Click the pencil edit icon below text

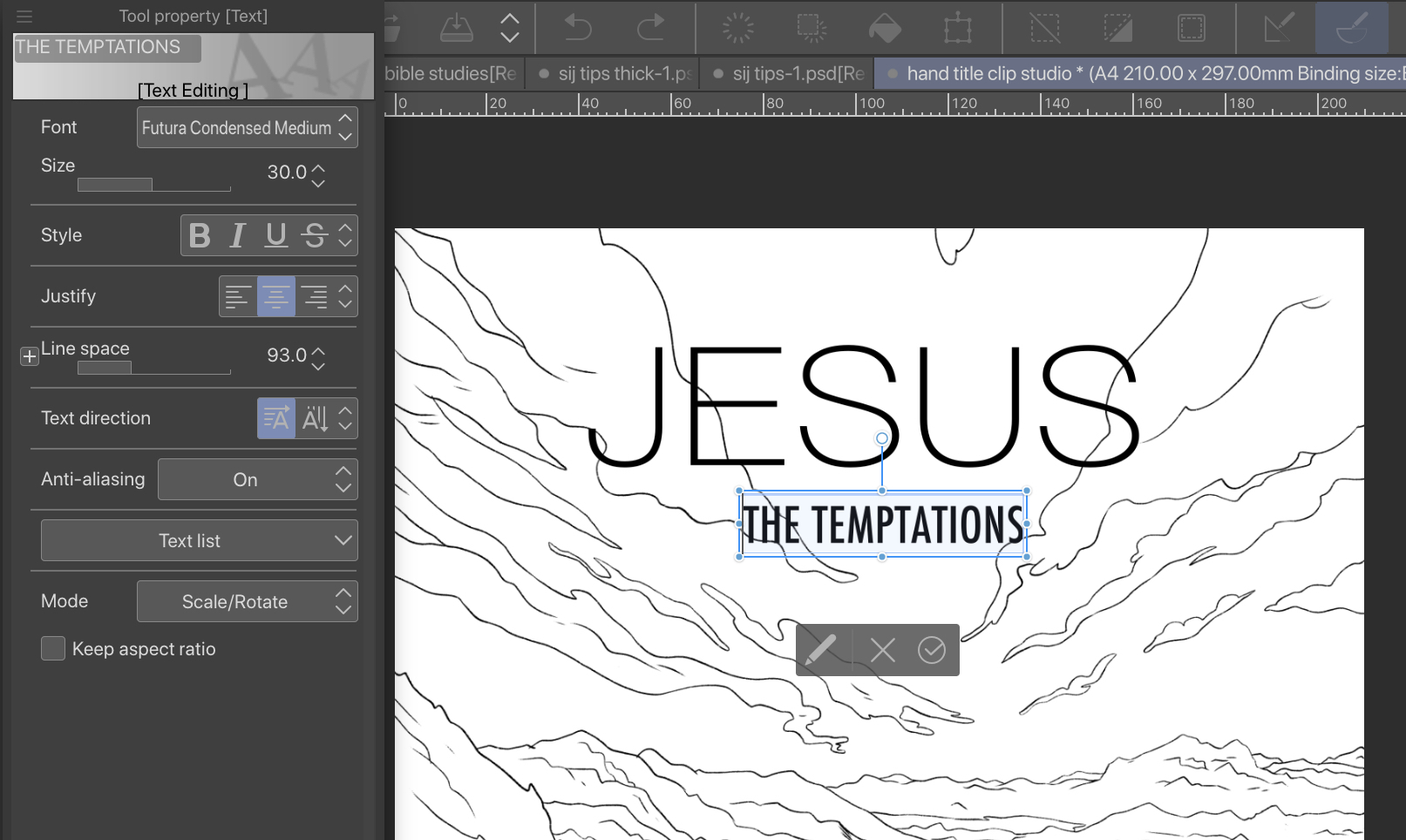click(x=821, y=650)
